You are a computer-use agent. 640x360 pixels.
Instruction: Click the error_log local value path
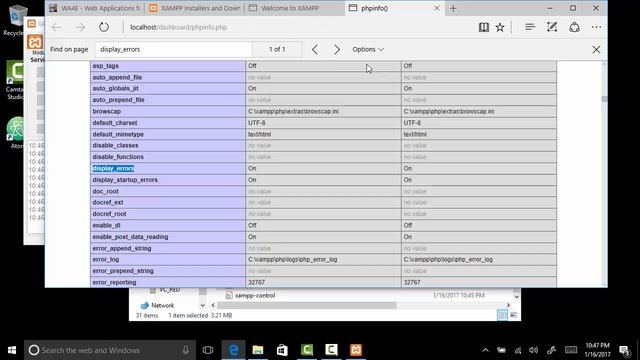[293, 260]
